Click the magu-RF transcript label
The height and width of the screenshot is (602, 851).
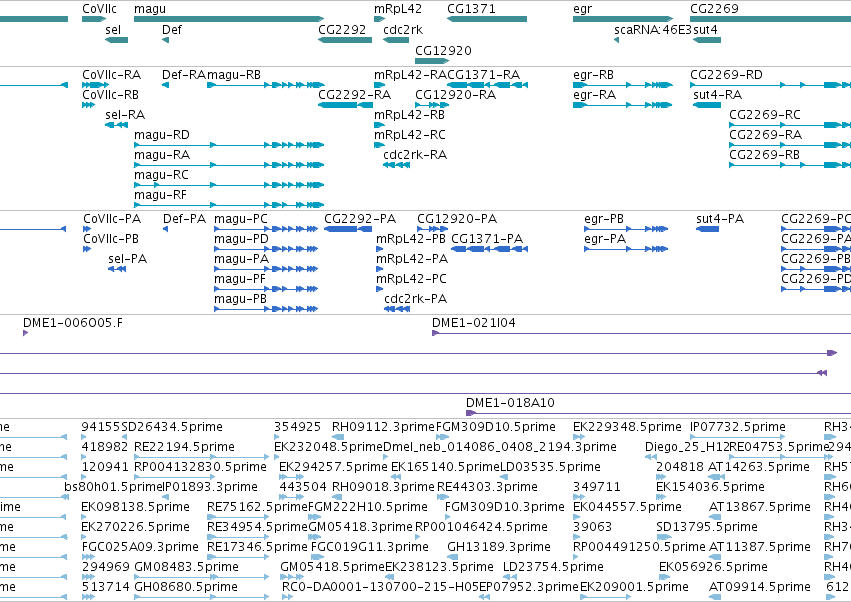pyautogui.click(x=160, y=195)
